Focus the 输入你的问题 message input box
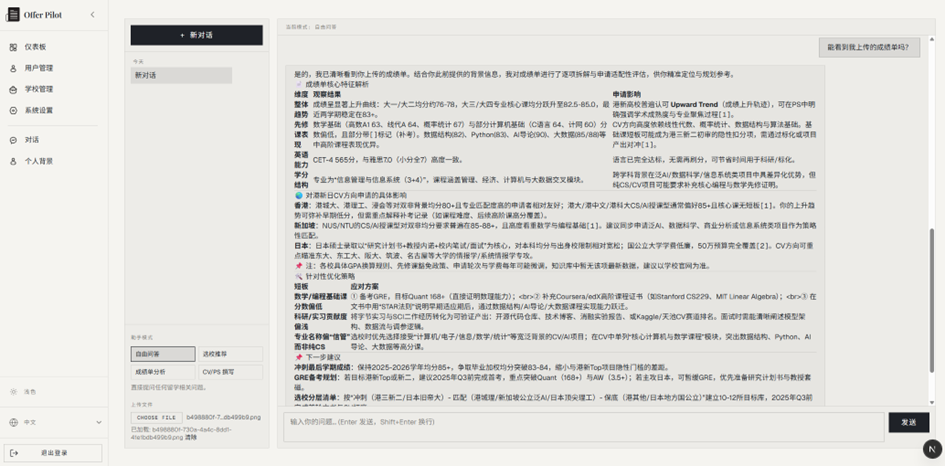The height and width of the screenshot is (466, 945). point(583,427)
